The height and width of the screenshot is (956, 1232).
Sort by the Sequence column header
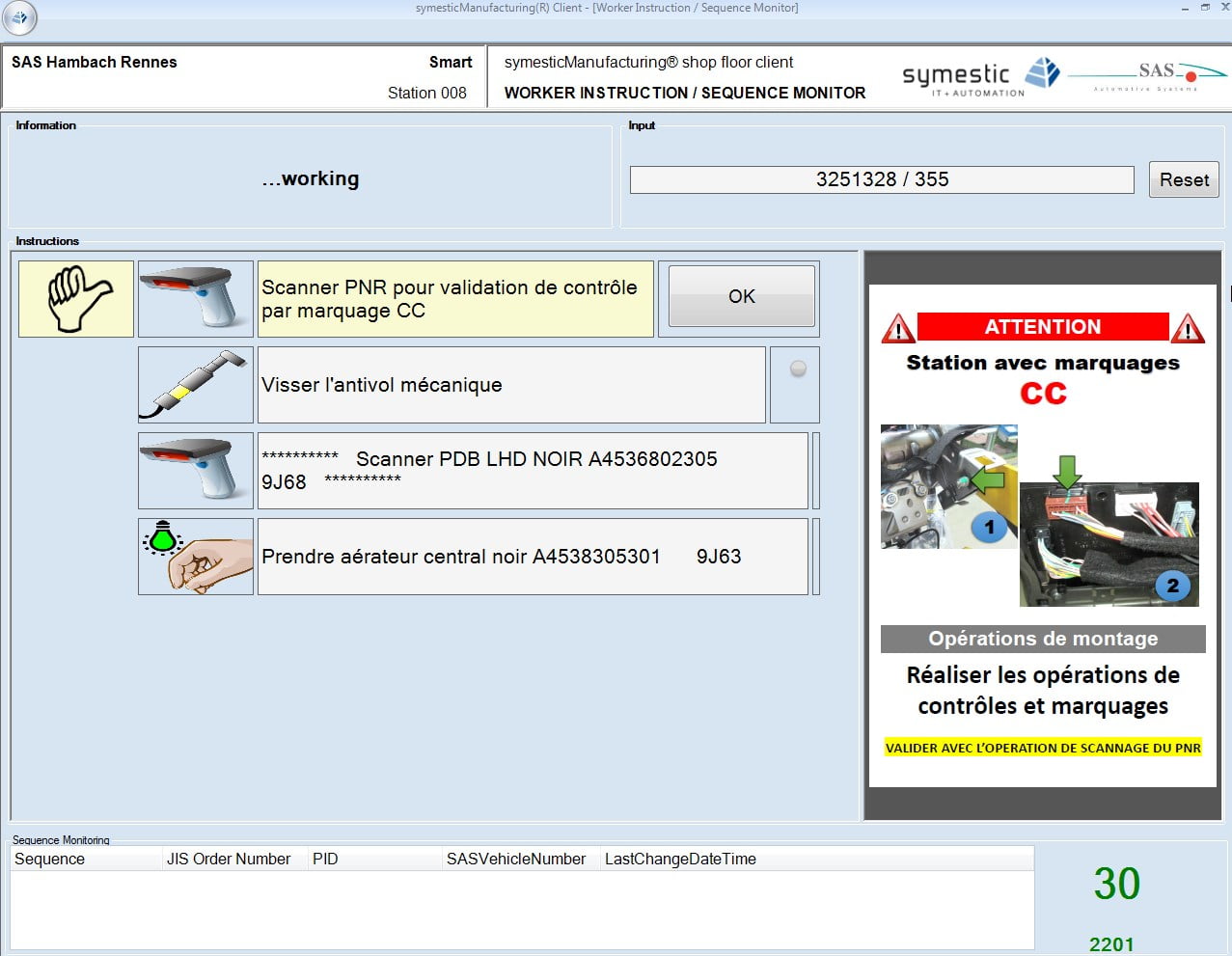pyautogui.click(x=50, y=859)
